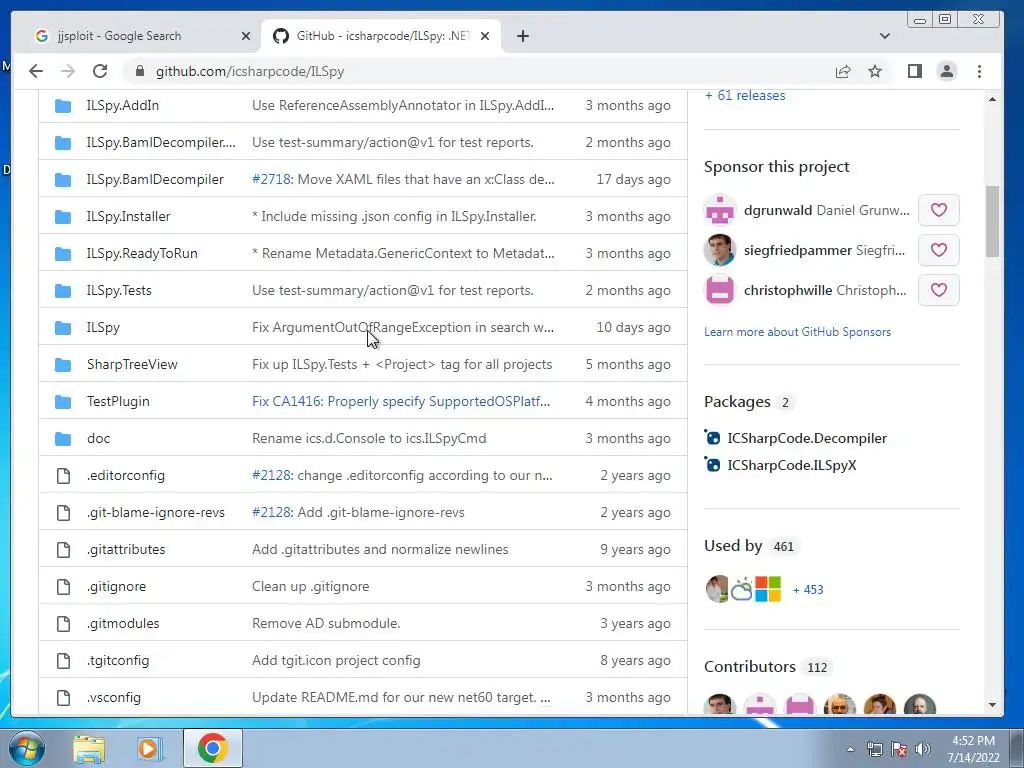Viewport: 1024px width, 768px height.
Task: Sponsor christophwille with heart button
Action: pyautogui.click(x=938, y=290)
